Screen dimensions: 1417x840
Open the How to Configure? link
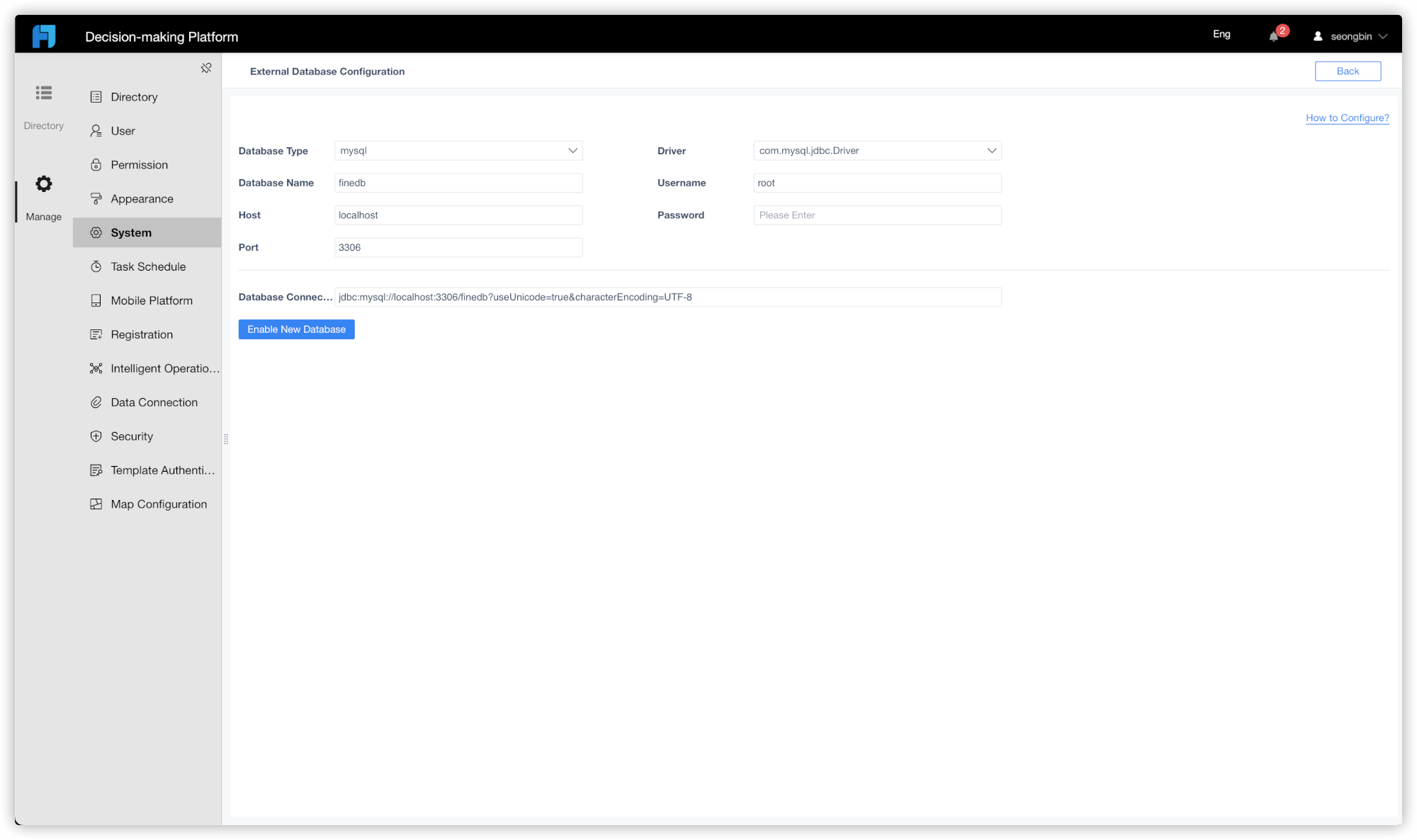click(1347, 118)
